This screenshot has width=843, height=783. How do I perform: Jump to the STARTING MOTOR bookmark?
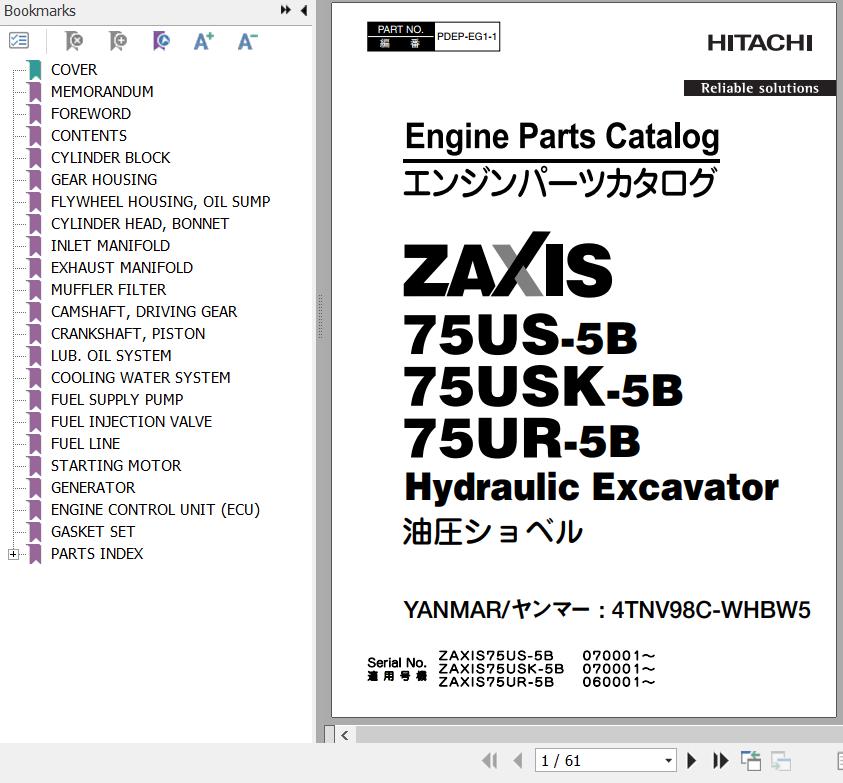116,466
